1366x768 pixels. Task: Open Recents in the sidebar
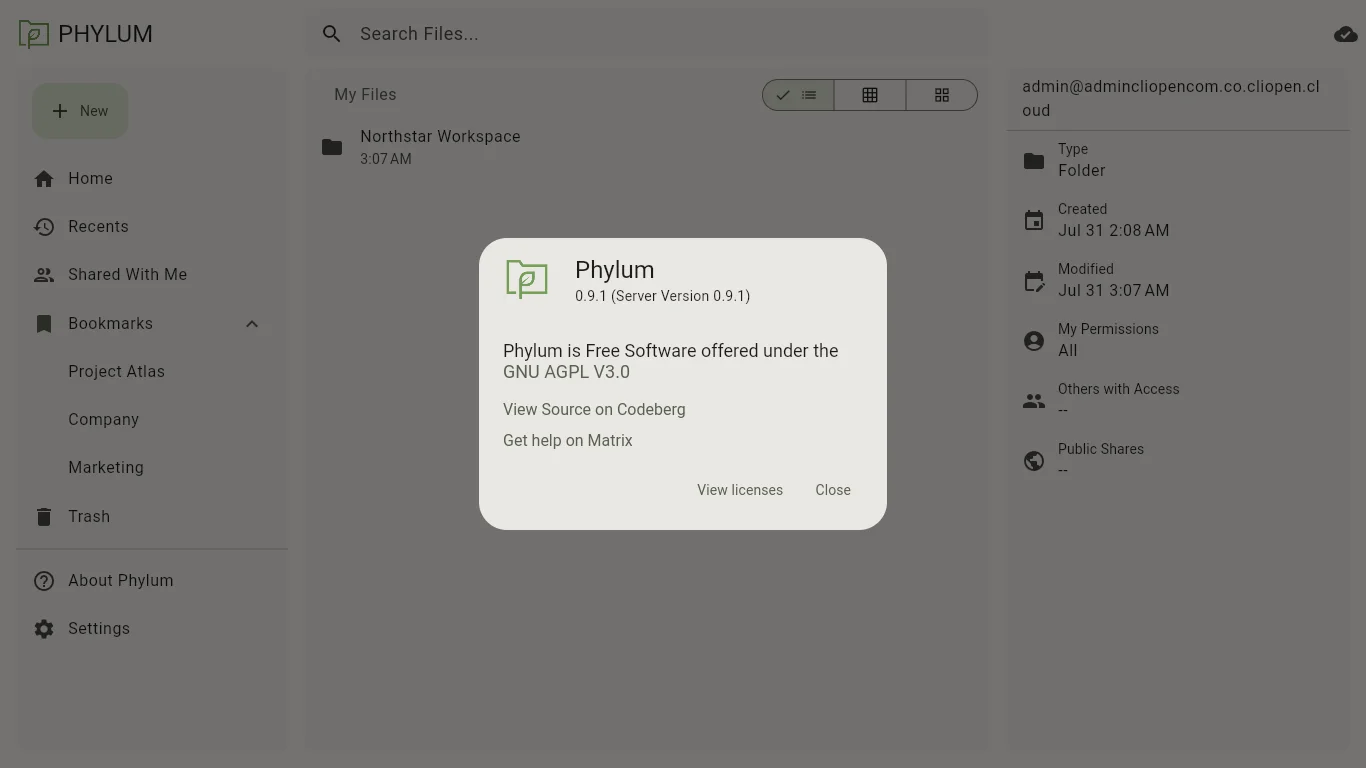(152, 227)
